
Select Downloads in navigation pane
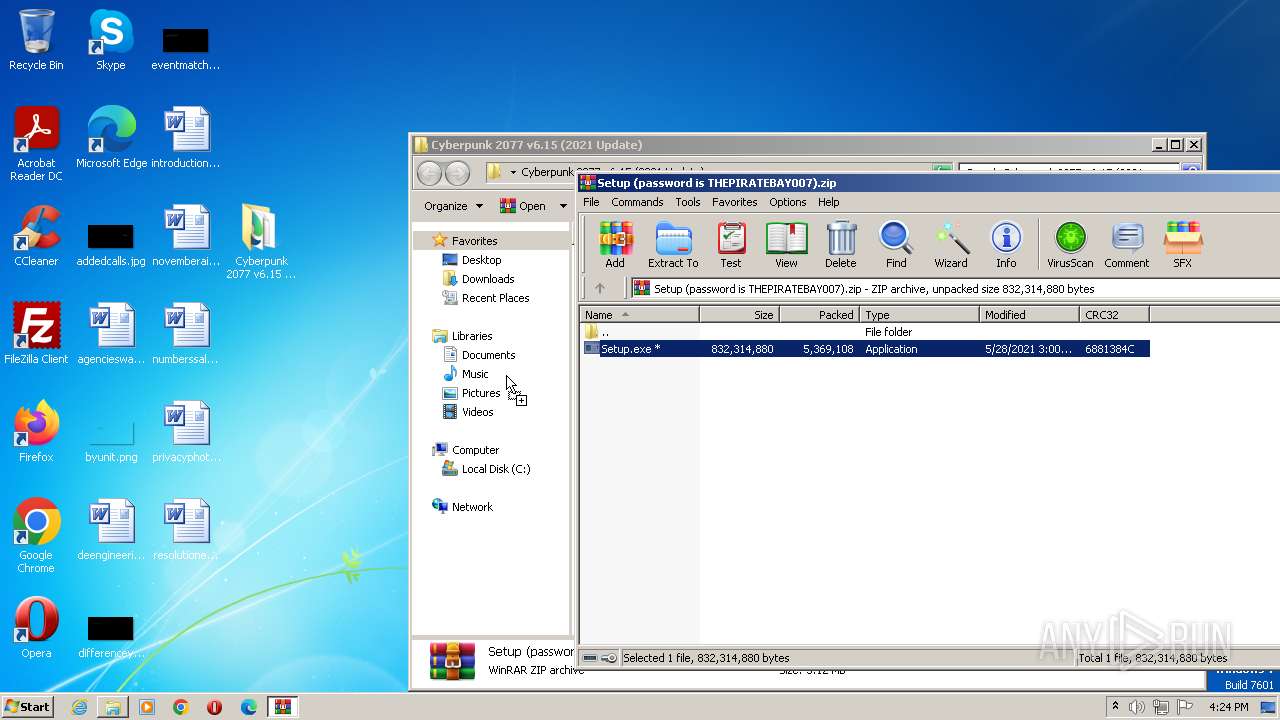coord(488,279)
